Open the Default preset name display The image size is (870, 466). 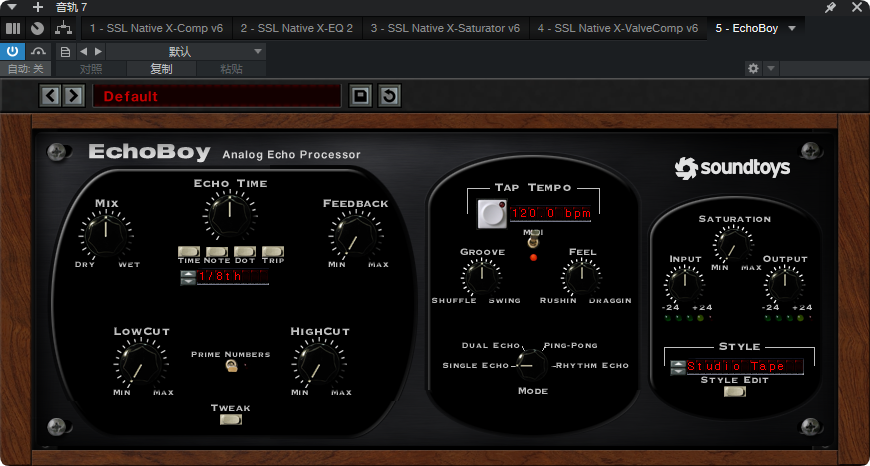click(x=216, y=96)
